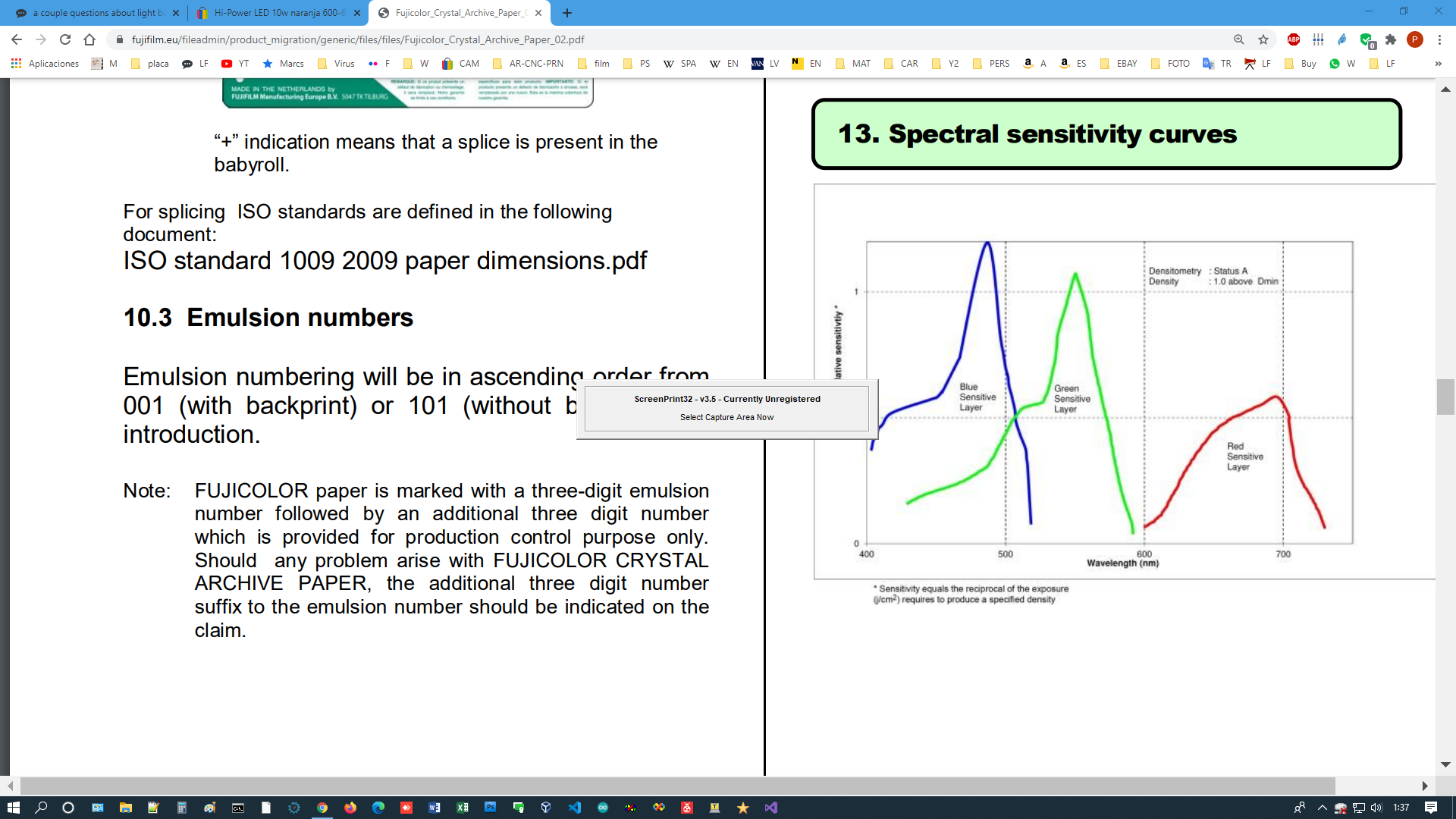Open Windows Start menu on taskbar
Screen dimensions: 1456x819
(13, 808)
